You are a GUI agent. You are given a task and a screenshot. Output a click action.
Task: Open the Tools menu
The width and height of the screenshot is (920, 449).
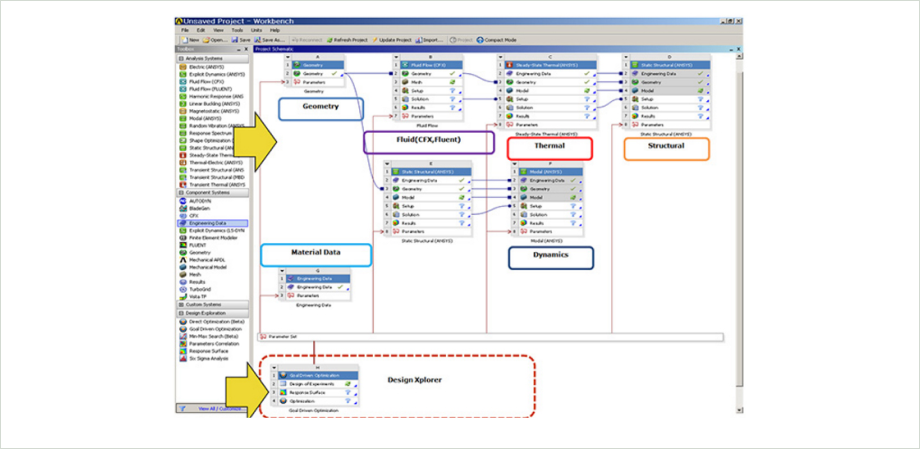(x=237, y=30)
